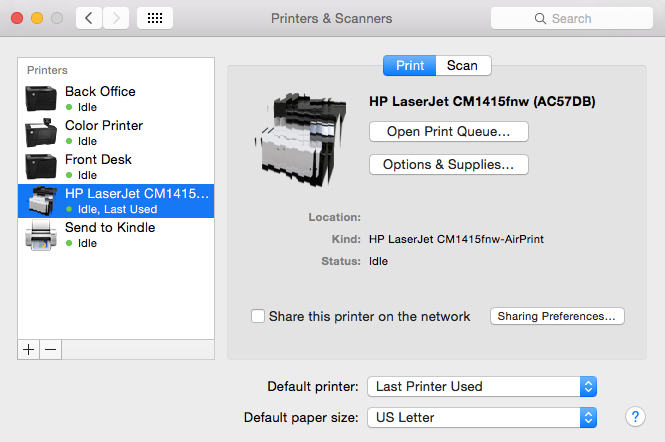This screenshot has width=665, height=442.
Task: Switch to the Scan tab
Action: click(x=463, y=66)
